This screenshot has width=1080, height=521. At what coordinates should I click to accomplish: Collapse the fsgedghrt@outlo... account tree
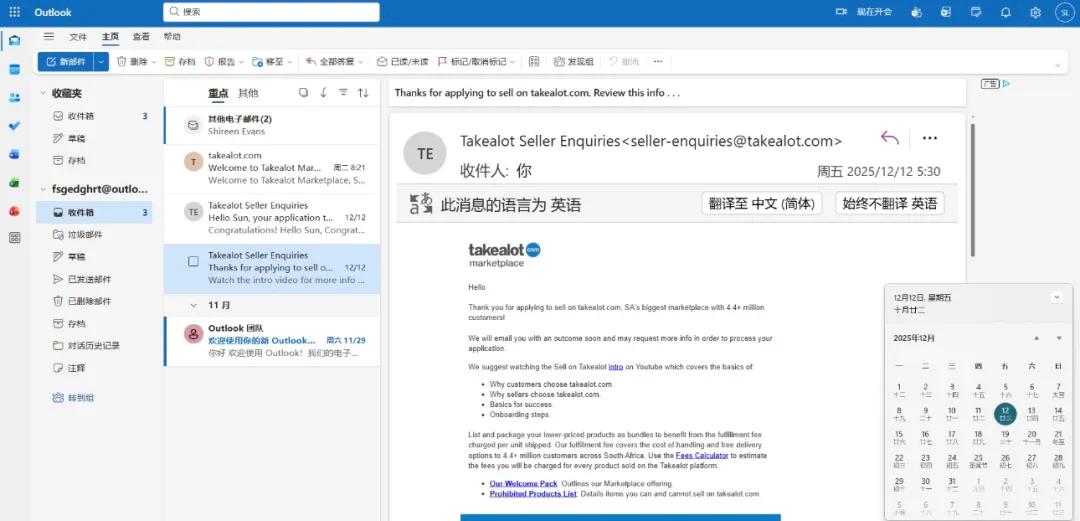43,189
